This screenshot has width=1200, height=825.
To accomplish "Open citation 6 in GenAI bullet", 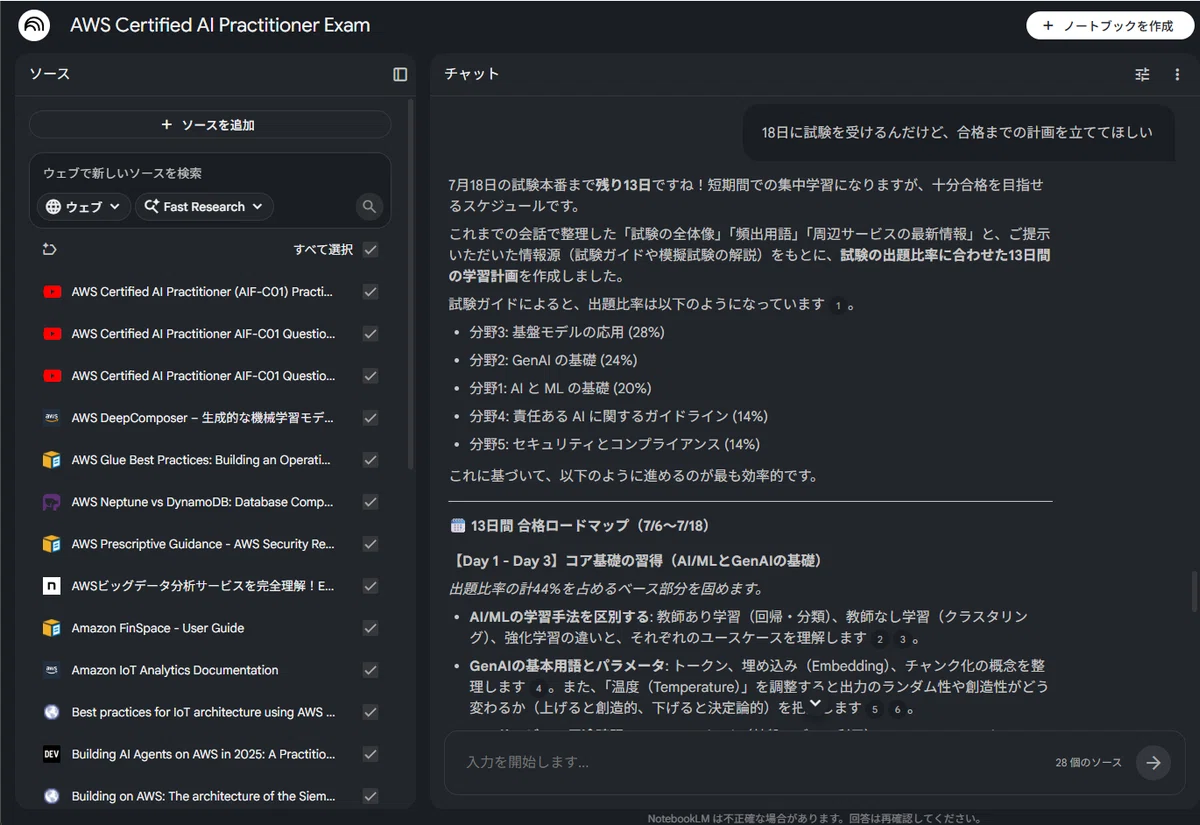I will point(898,709).
